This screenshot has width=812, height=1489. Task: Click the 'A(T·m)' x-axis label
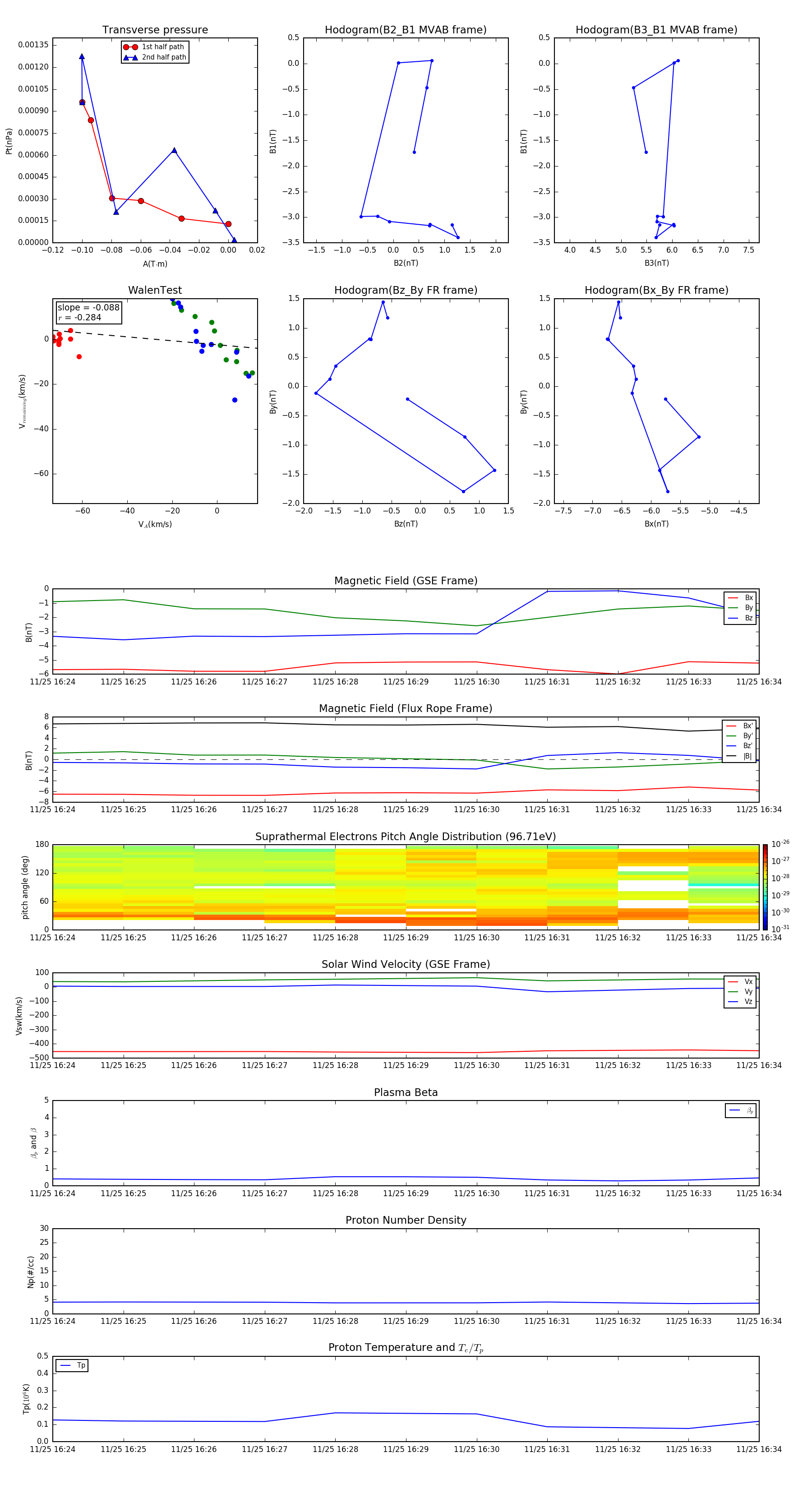tap(155, 264)
